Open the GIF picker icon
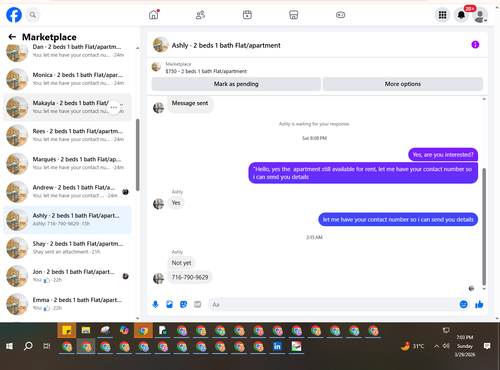The width and height of the screenshot is (500, 370). tap(198, 304)
